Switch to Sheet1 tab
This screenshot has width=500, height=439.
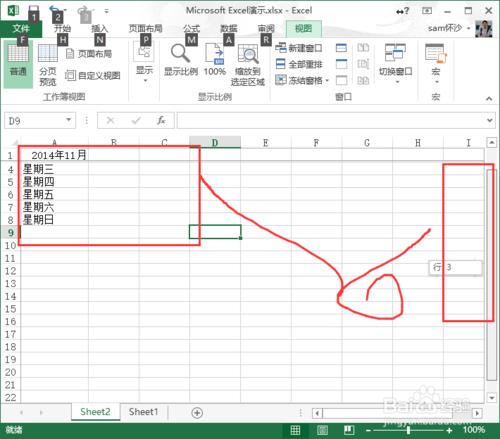(x=143, y=412)
